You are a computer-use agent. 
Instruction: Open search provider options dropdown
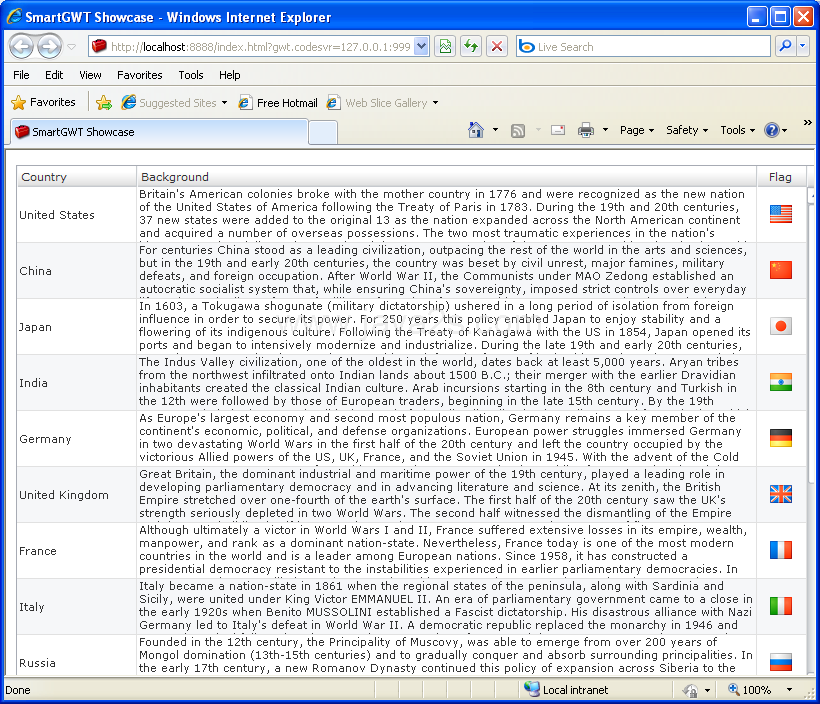pyautogui.click(x=803, y=47)
